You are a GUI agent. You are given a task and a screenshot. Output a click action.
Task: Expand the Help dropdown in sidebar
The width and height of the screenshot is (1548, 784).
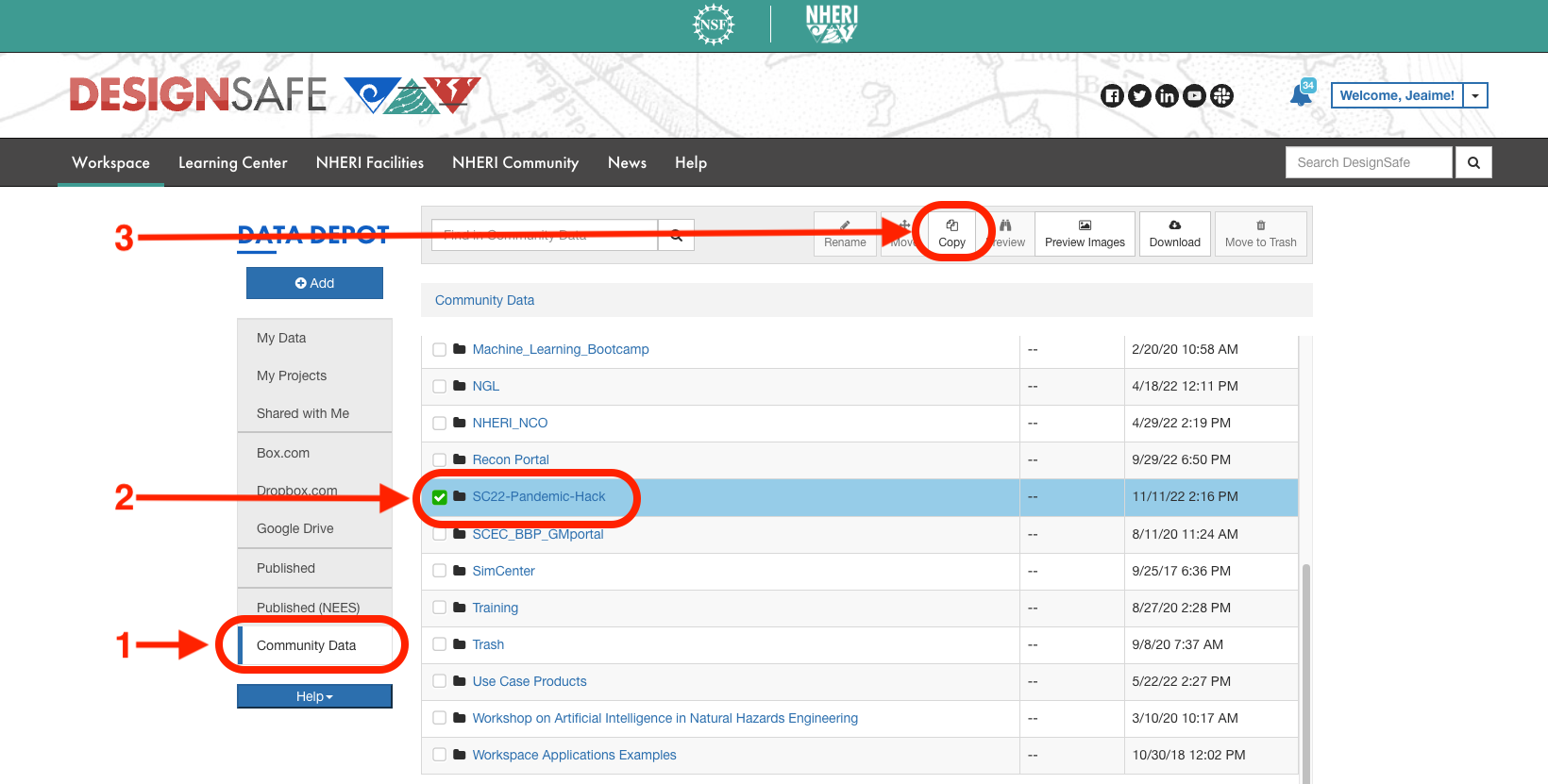314,696
